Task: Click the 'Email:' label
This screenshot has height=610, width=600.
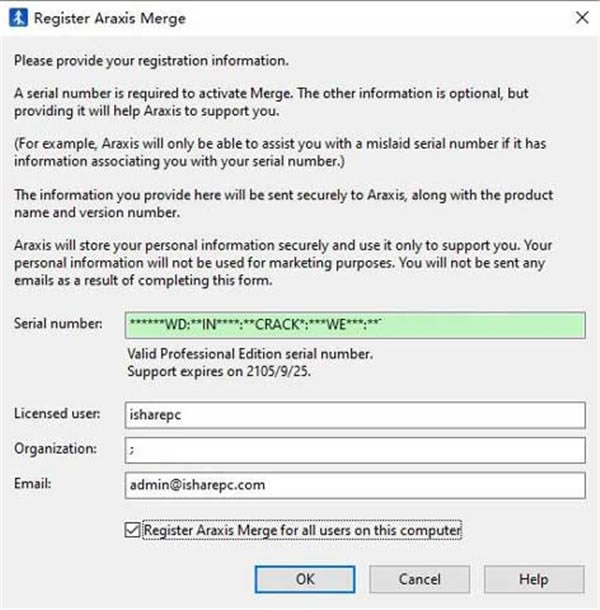Action: click(x=33, y=484)
